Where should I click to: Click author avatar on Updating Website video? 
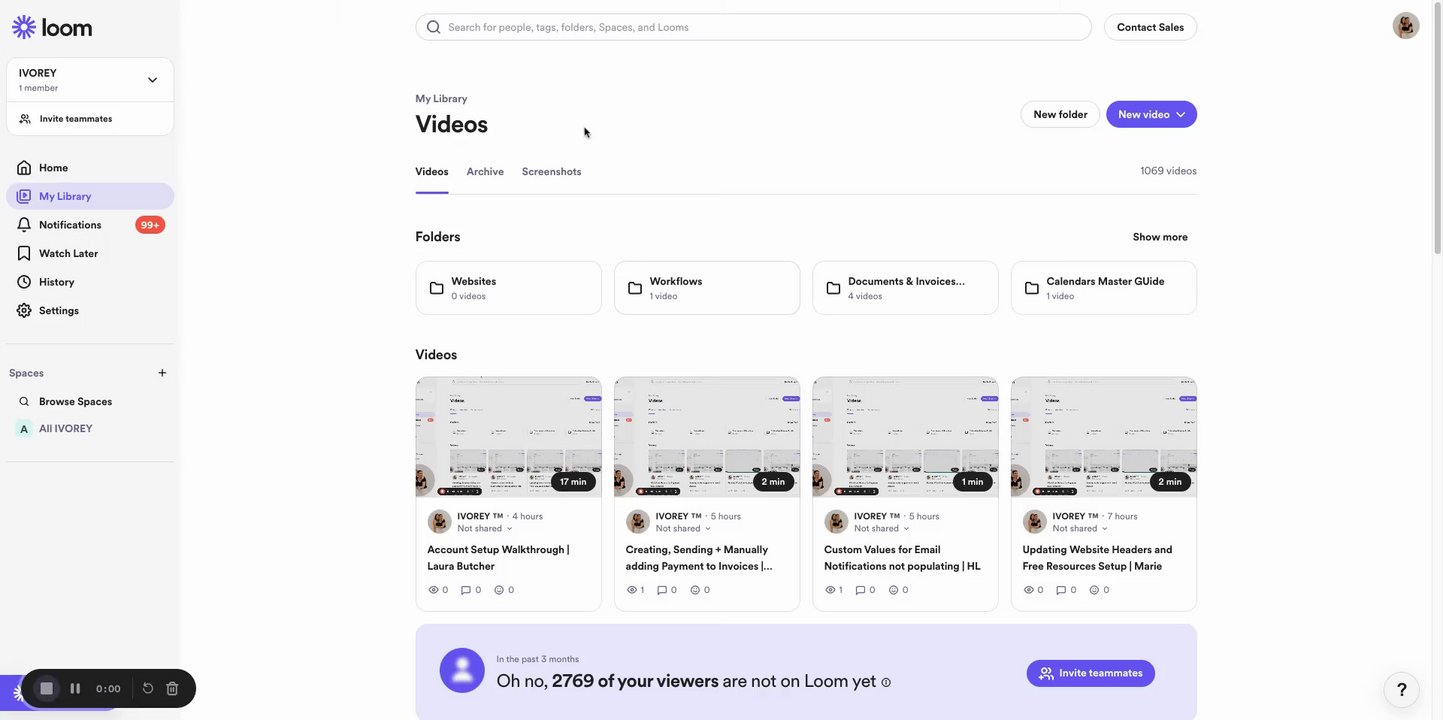coord(1035,522)
